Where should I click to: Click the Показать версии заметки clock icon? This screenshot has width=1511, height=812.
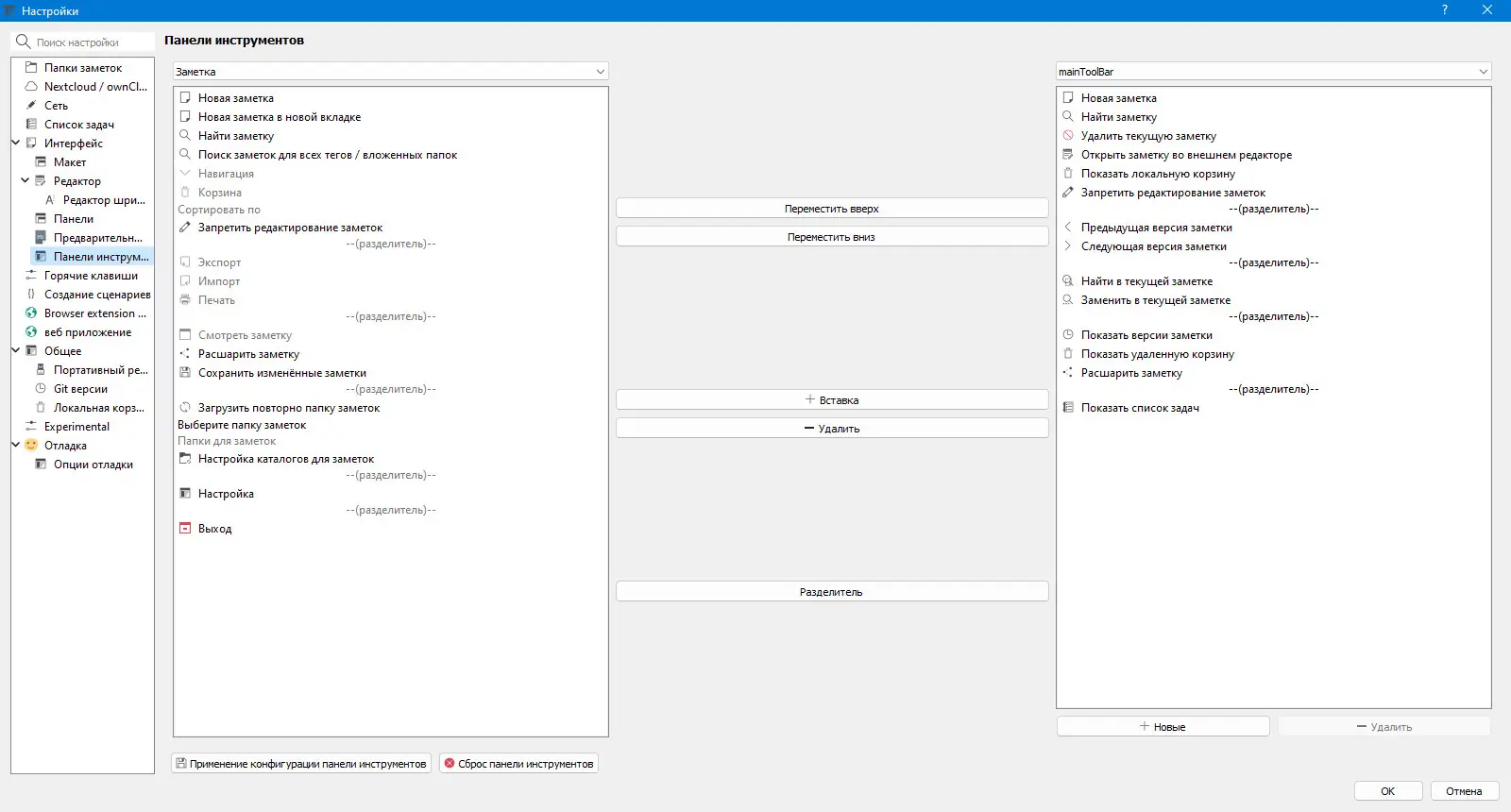coord(1068,335)
